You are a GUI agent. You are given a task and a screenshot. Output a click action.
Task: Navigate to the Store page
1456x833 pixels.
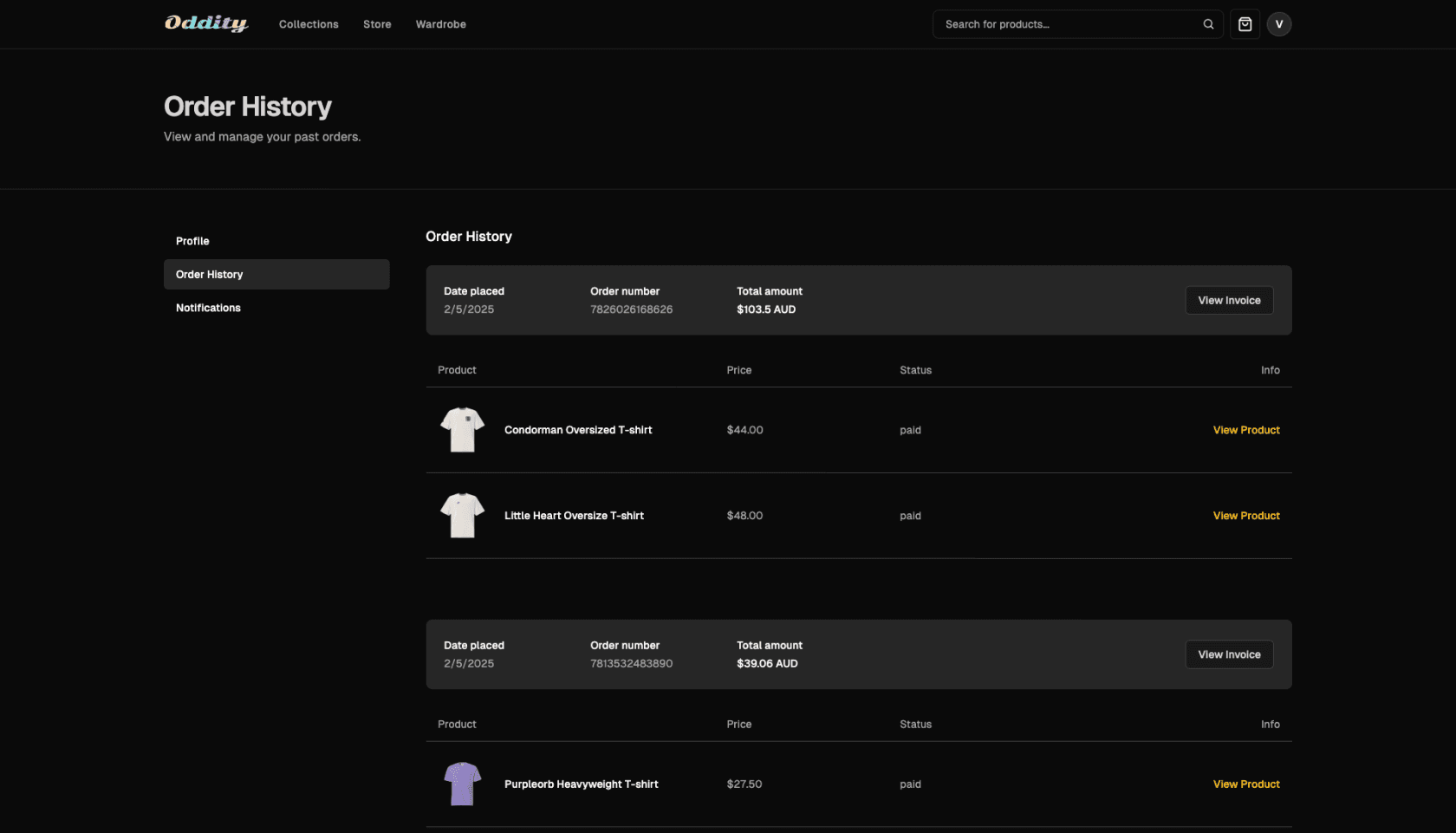click(x=377, y=24)
